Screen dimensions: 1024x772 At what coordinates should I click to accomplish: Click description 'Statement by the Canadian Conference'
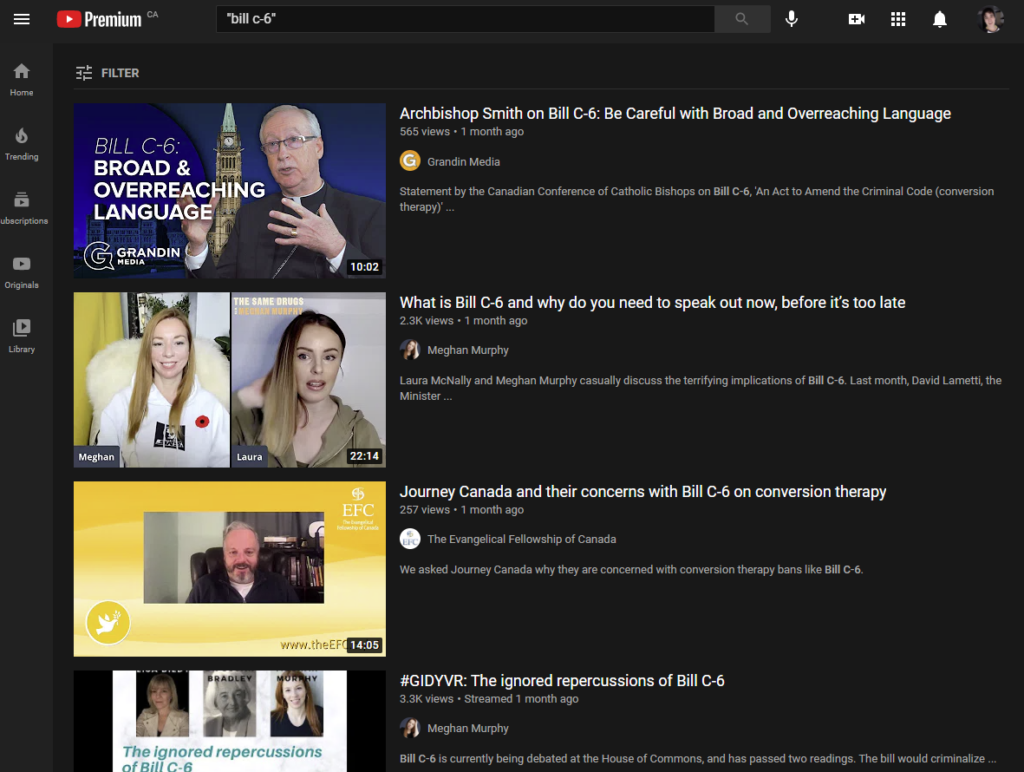click(697, 199)
